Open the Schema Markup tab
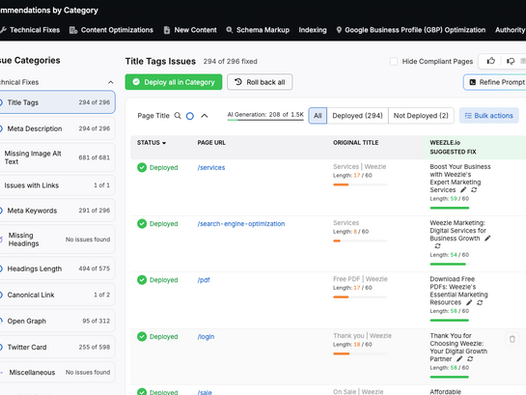Image resolution: width=526 pixels, height=395 pixels. point(258,30)
